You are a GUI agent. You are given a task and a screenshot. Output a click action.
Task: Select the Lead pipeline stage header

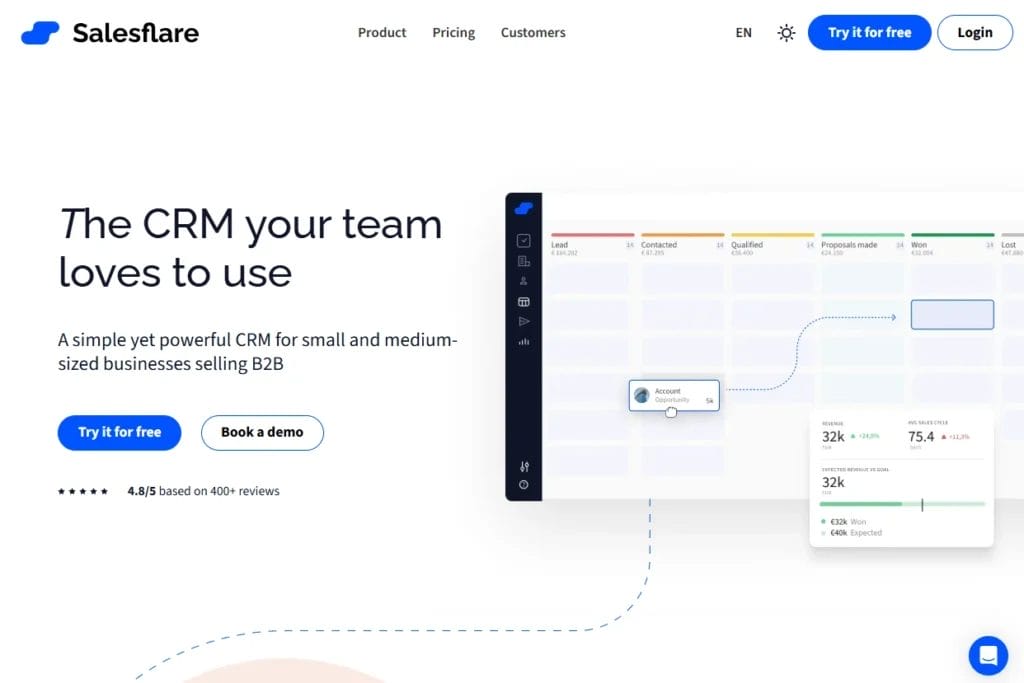562,243
